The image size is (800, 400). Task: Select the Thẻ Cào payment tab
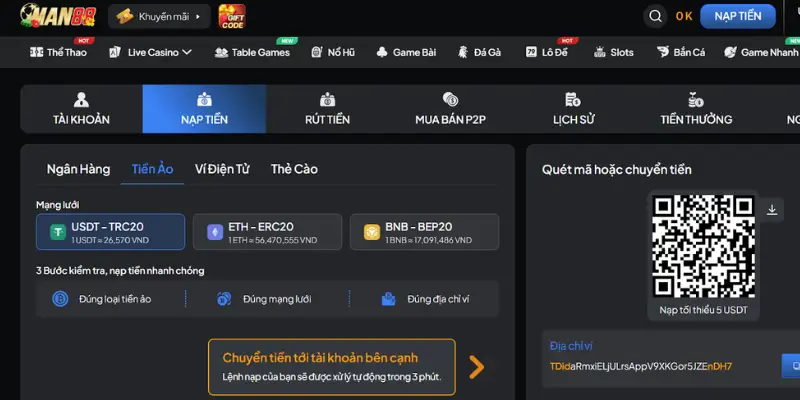(294, 169)
